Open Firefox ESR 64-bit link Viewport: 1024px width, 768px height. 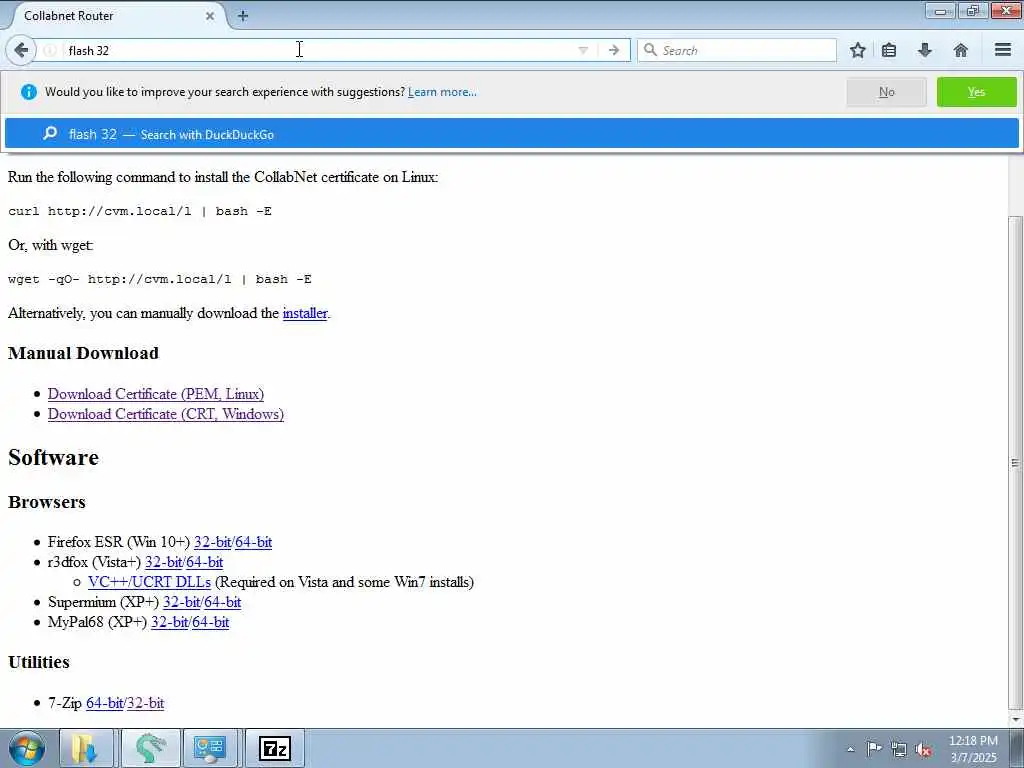[x=253, y=542]
